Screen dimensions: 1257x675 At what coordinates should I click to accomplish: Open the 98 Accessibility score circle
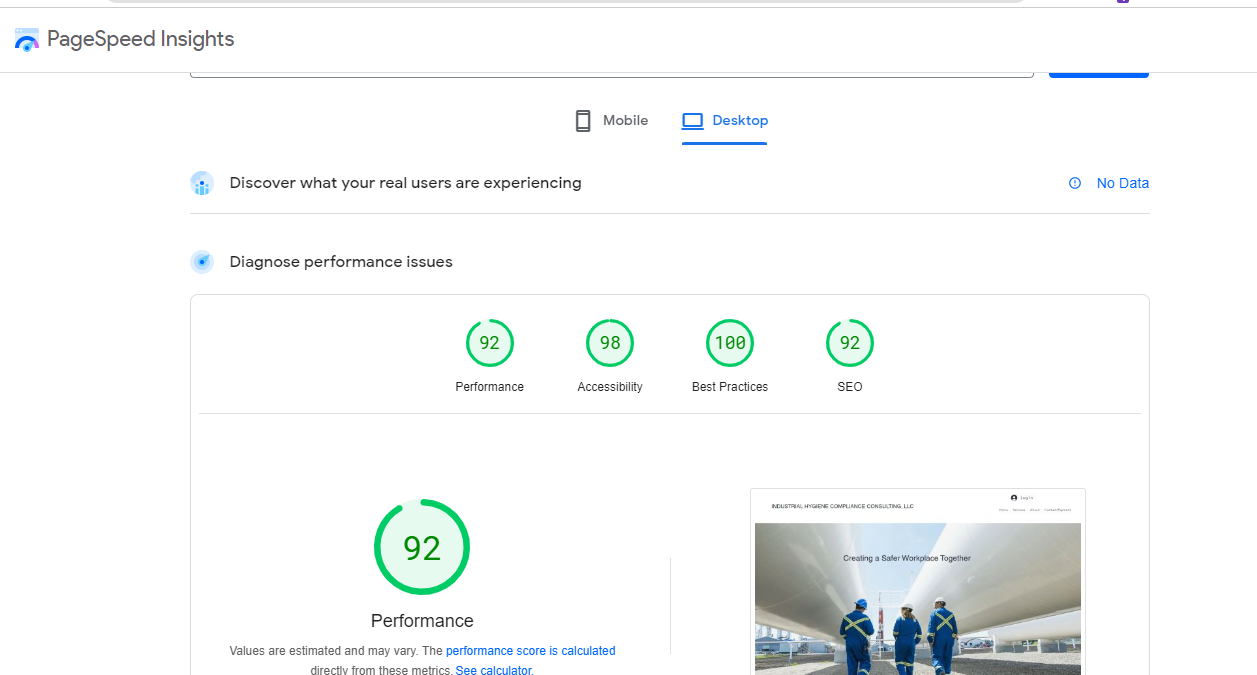click(x=609, y=343)
